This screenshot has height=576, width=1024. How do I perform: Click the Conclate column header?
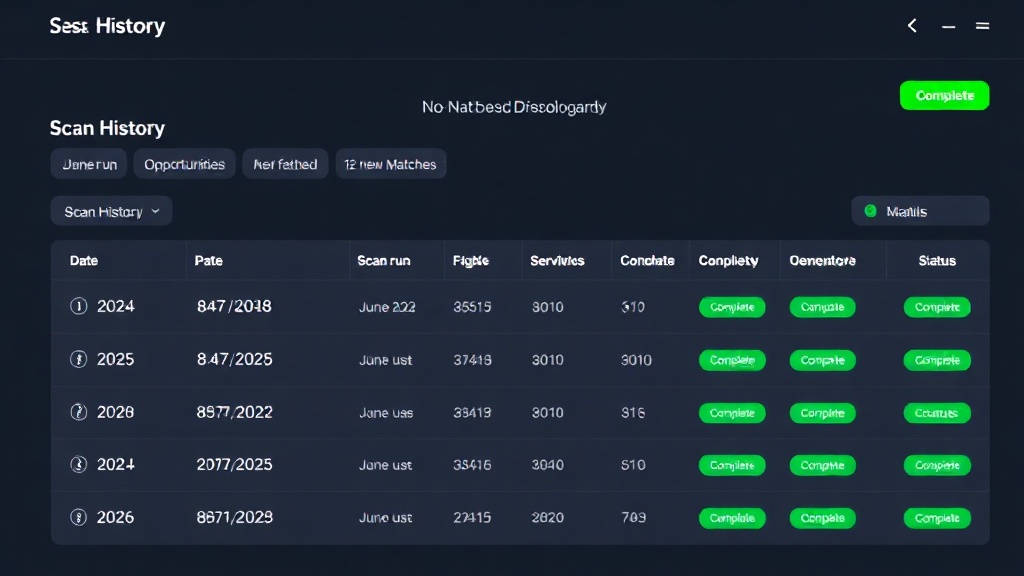[x=647, y=261]
